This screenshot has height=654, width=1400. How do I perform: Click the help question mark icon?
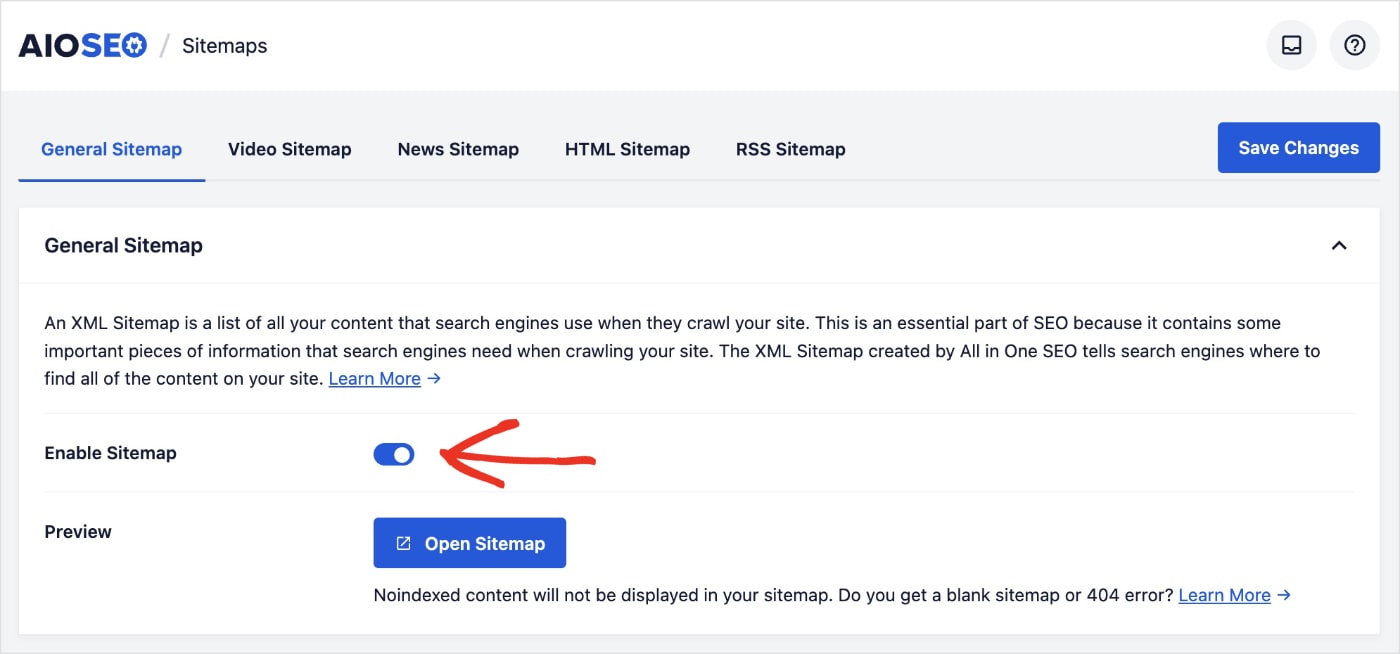point(1354,46)
